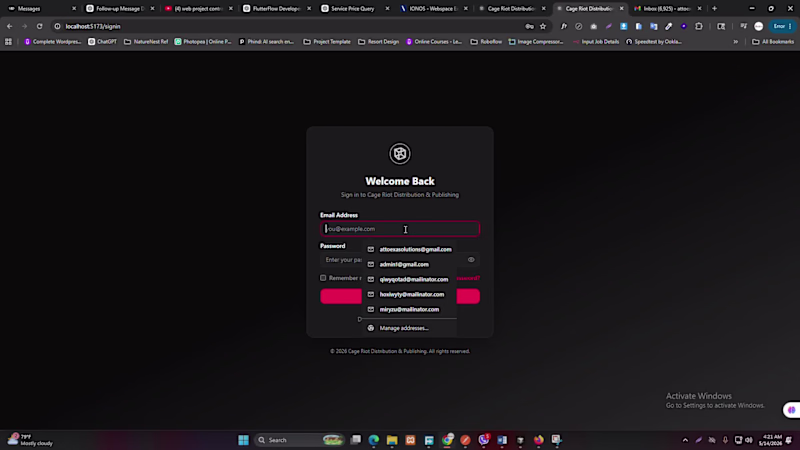Open the taskbar clock showing 4:21 AM
Screen dimensions: 800x450
[770, 440]
